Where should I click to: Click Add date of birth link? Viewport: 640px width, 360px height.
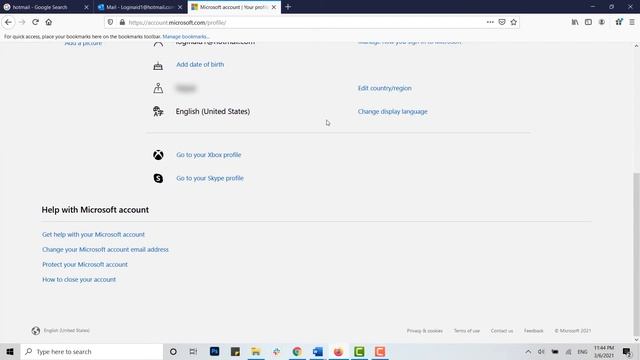pos(200,64)
